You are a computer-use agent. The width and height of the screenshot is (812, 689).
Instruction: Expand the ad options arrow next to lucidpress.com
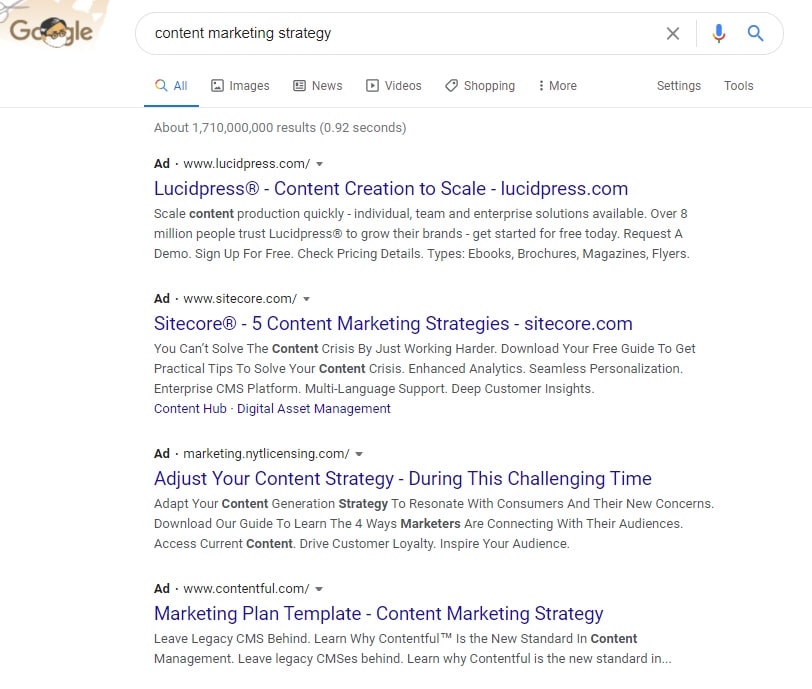click(319, 163)
